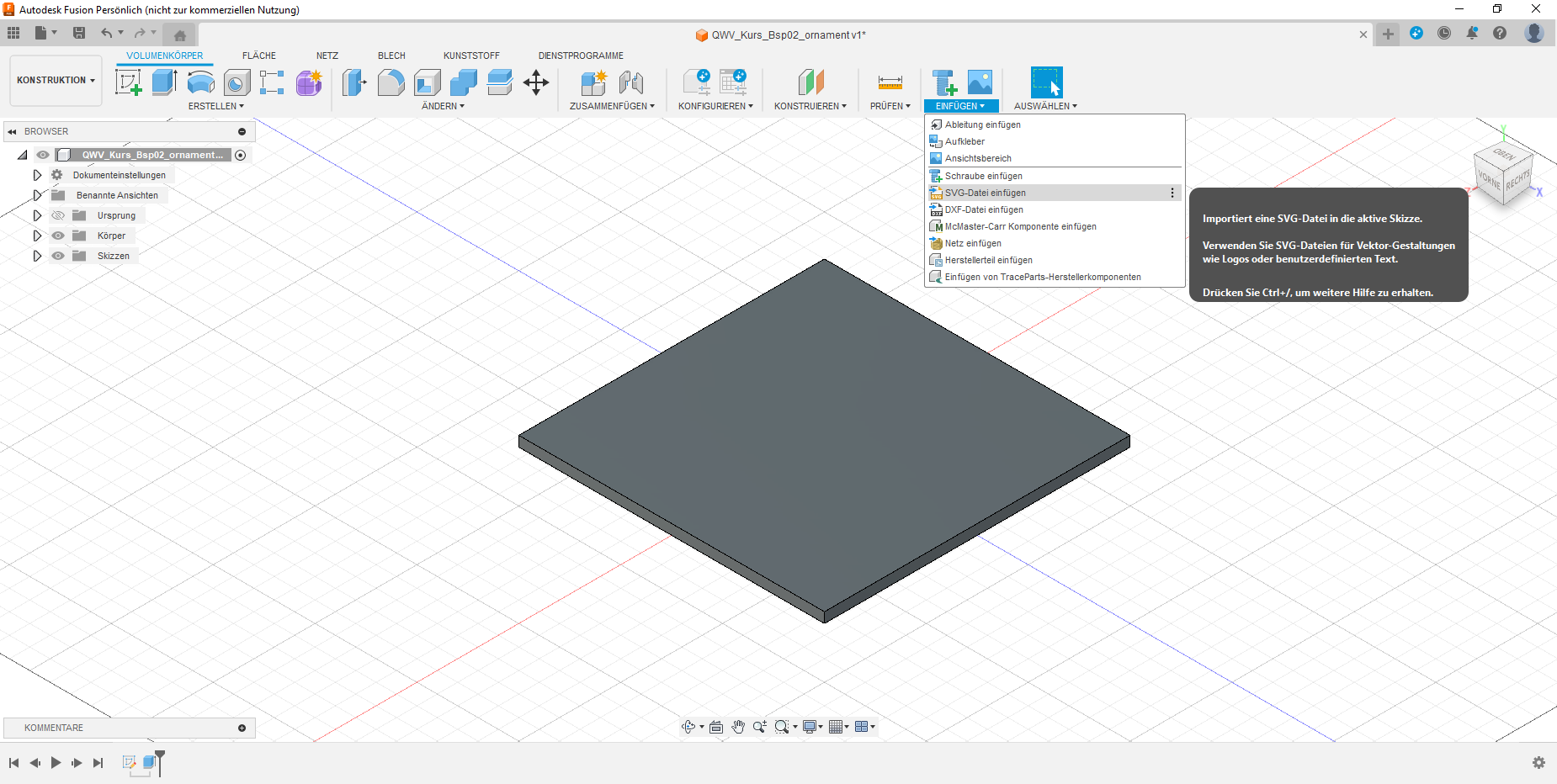Select the Revolve tool icon
Viewport: 1557px width, 784px height.
200,82
